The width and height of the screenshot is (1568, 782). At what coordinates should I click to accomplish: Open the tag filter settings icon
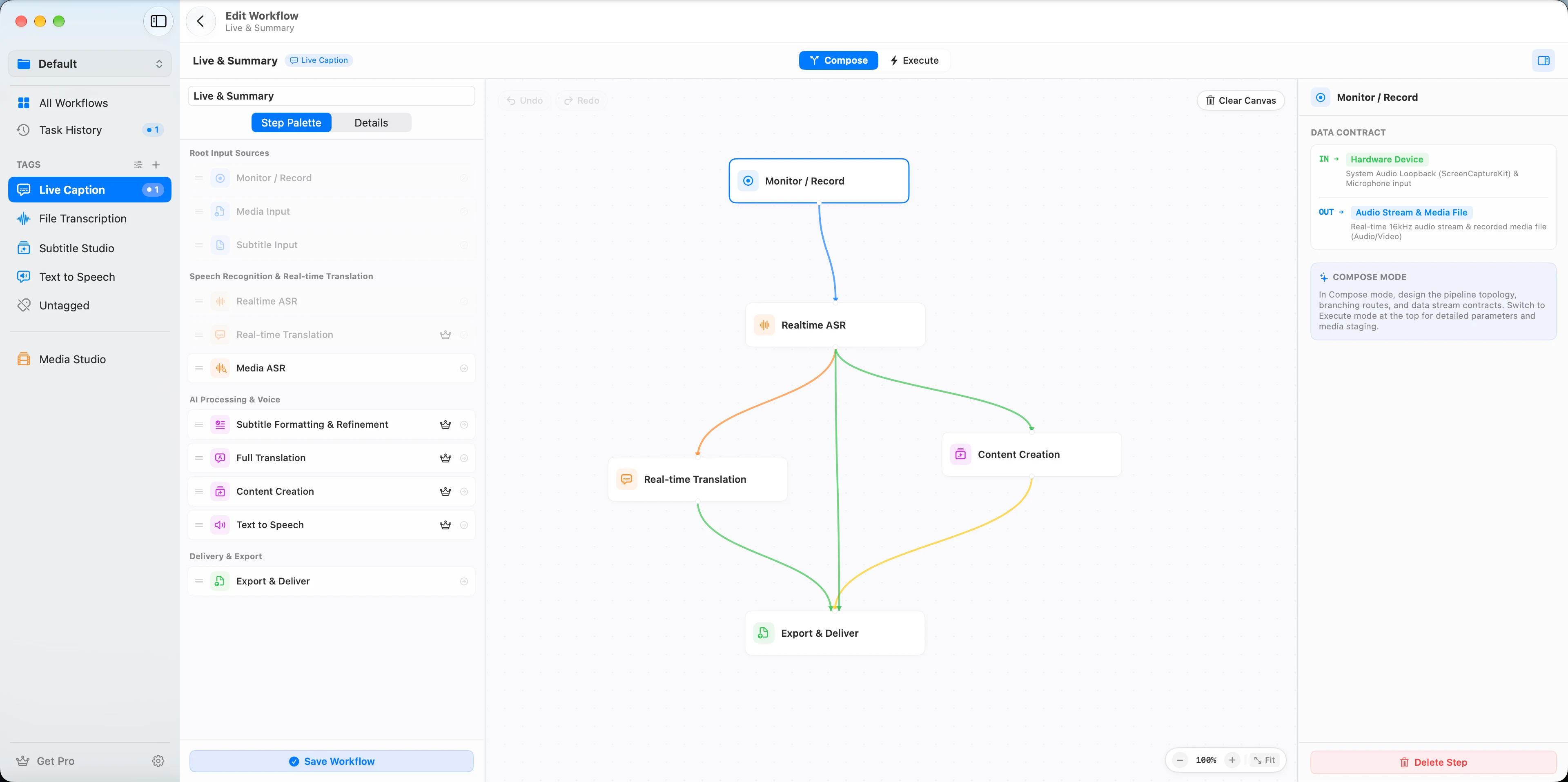tap(138, 164)
